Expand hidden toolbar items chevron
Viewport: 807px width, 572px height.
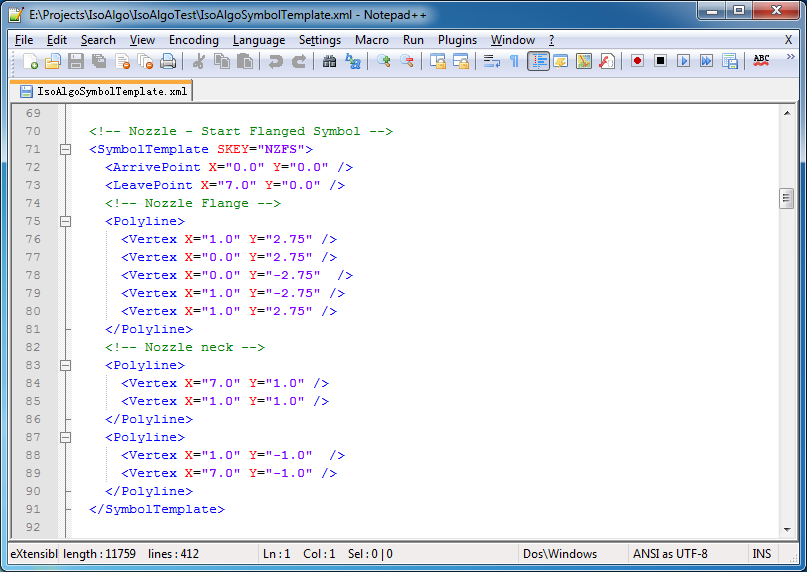pos(791,57)
